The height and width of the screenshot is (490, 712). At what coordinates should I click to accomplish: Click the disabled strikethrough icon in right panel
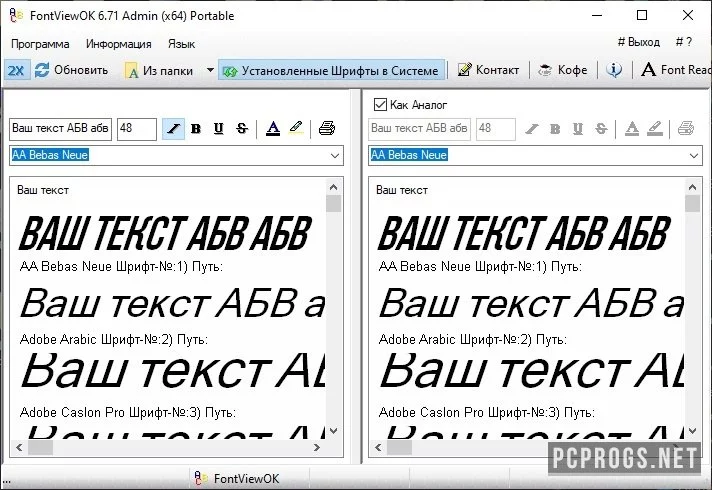click(x=601, y=129)
